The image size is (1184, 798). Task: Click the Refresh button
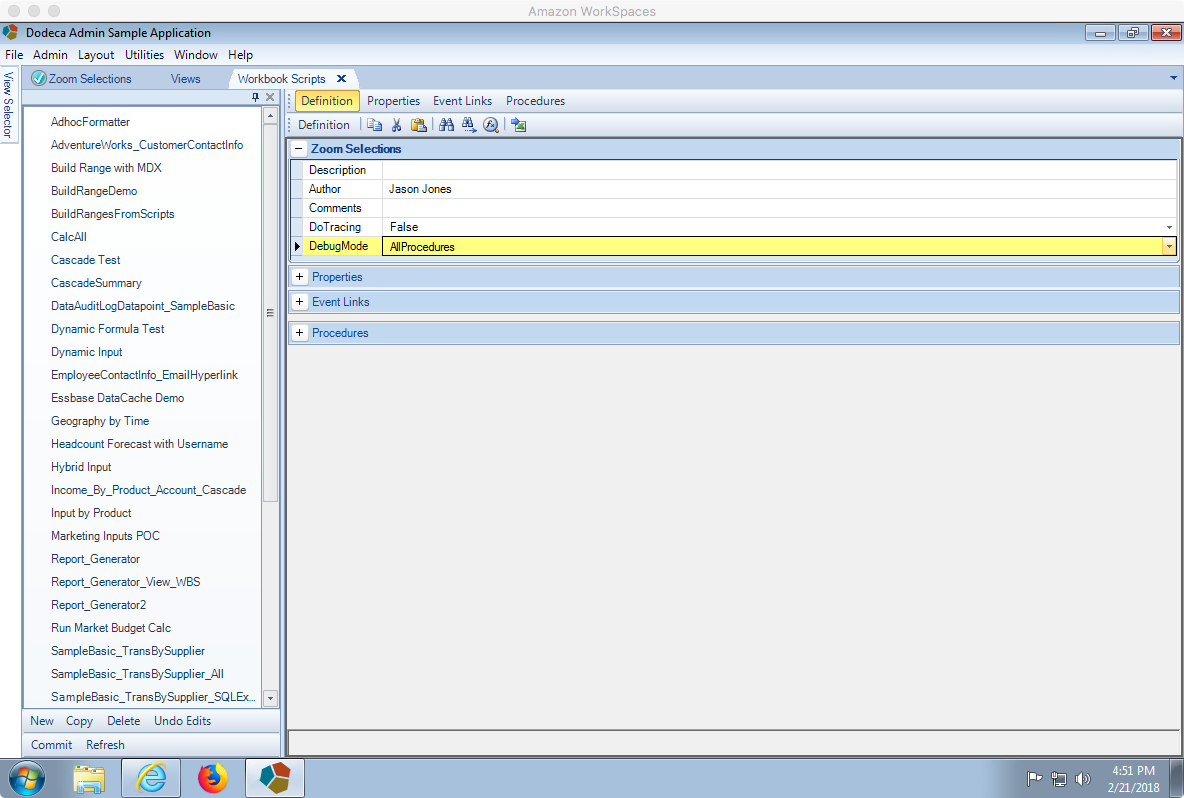[x=105, y=744]
